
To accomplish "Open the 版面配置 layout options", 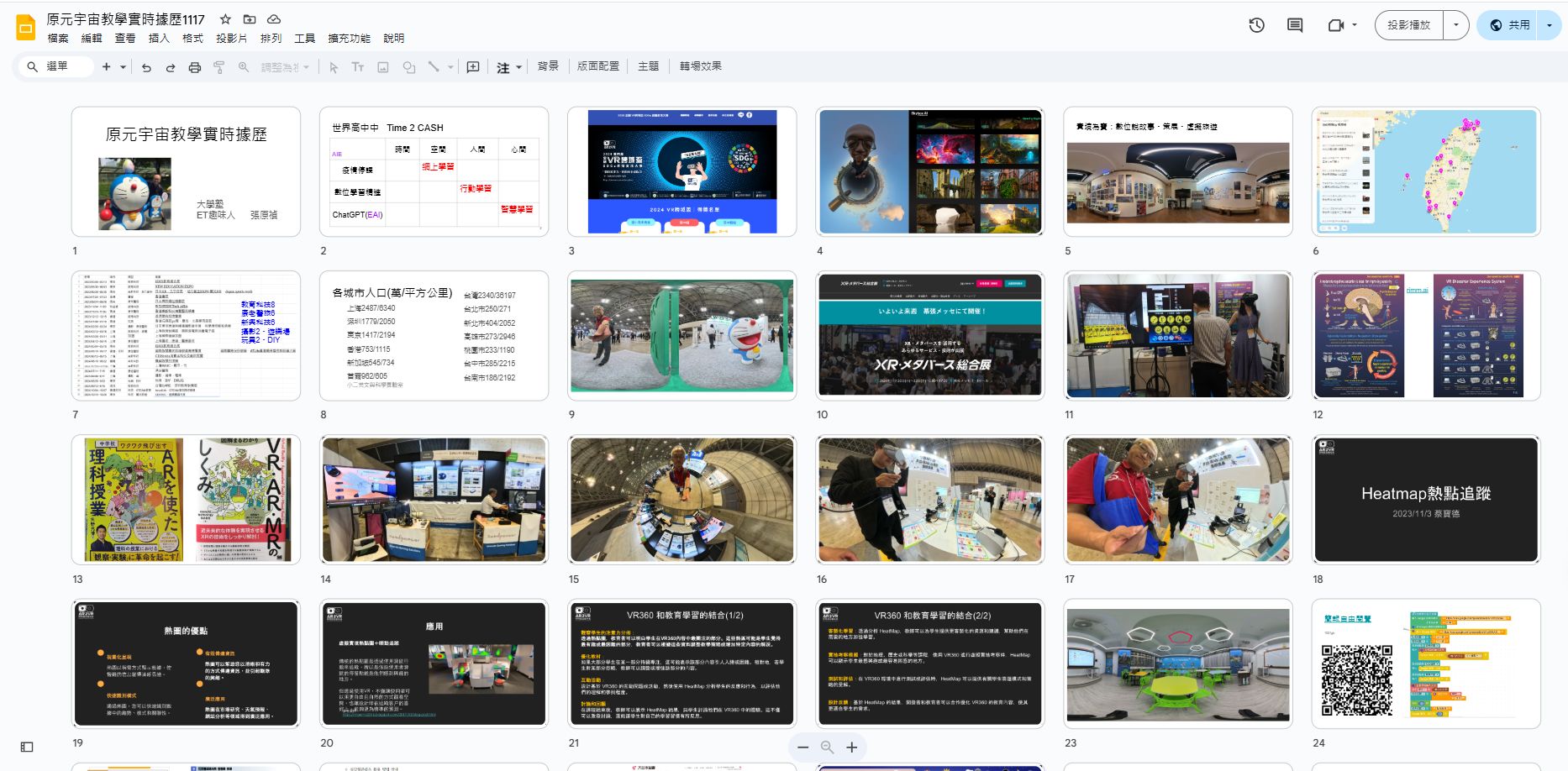I will pyautogui.click(x=598, y=66).
